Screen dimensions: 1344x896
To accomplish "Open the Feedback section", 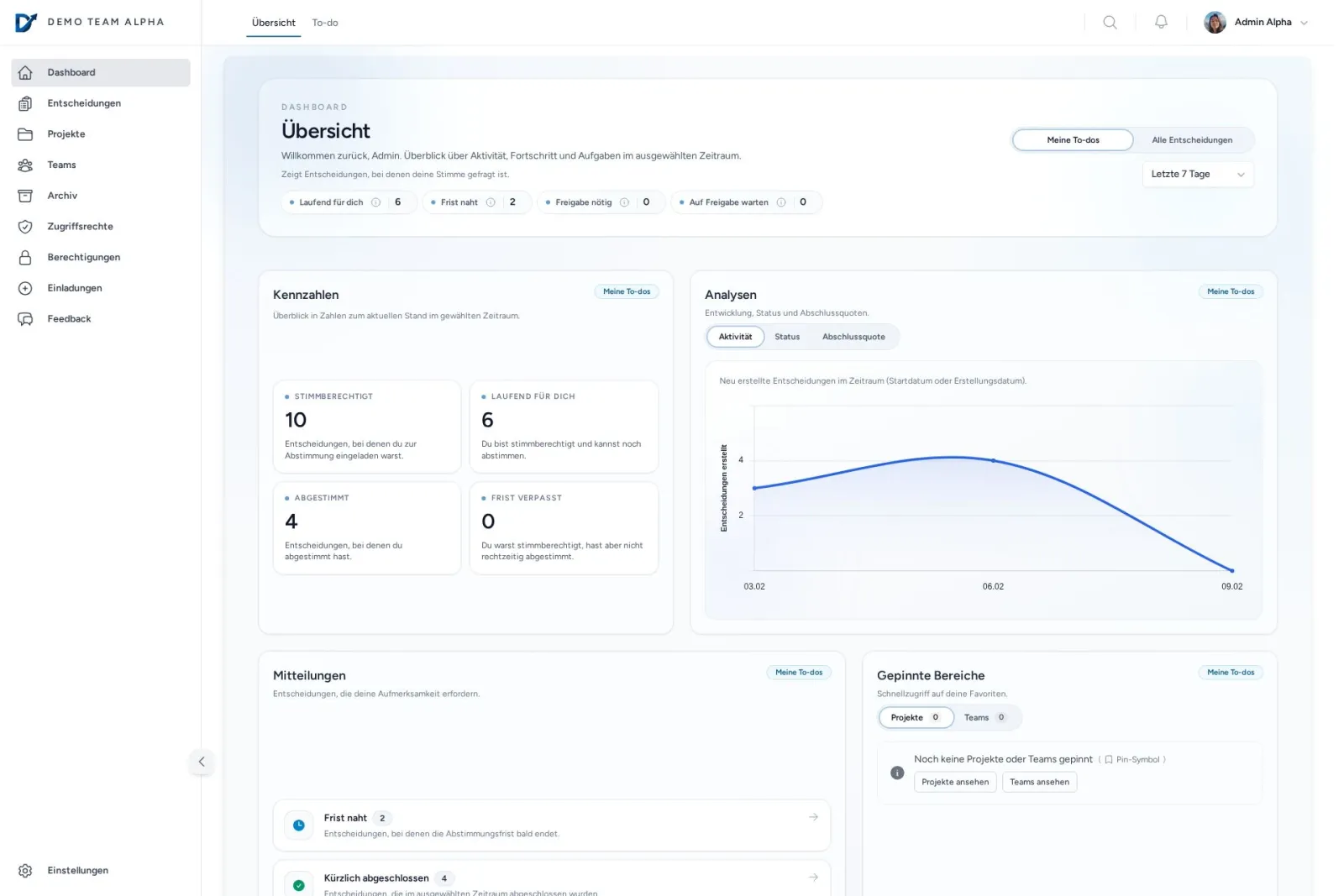I will click(x=69, y=318).
